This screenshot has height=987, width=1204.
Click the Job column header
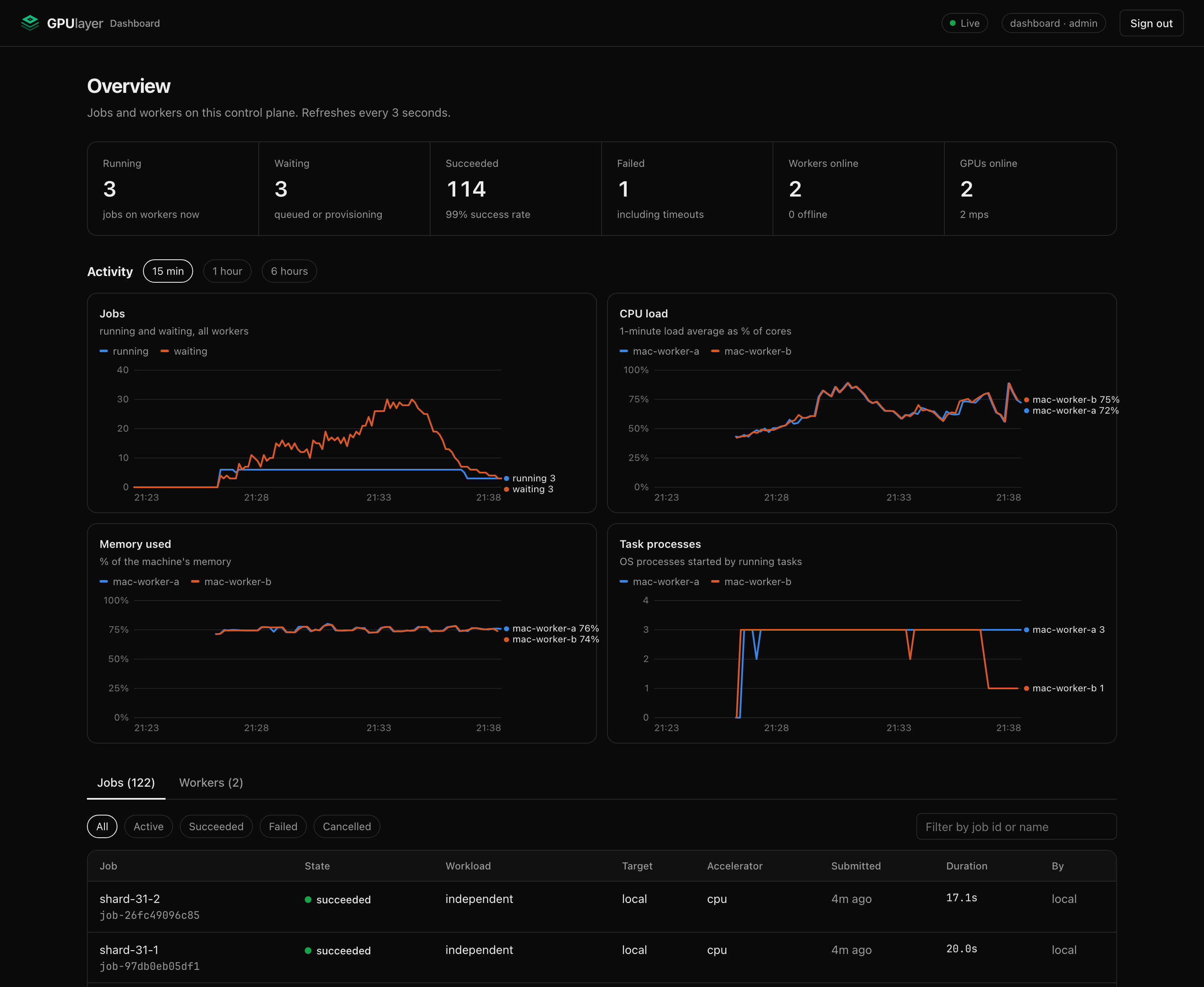pos(109,866)
